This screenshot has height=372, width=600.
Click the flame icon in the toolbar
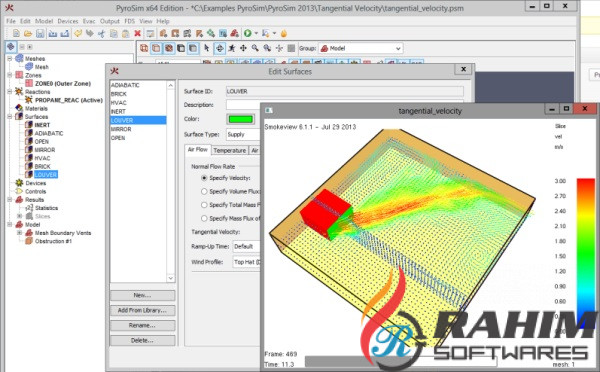(284, 34)
